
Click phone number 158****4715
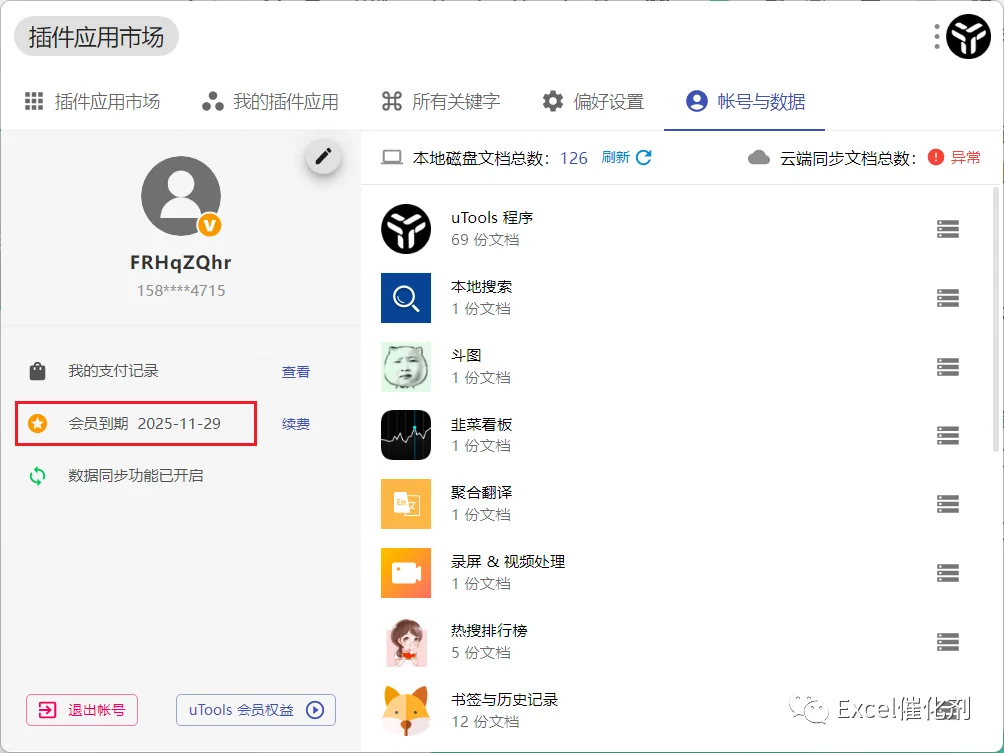click(181, 291)
